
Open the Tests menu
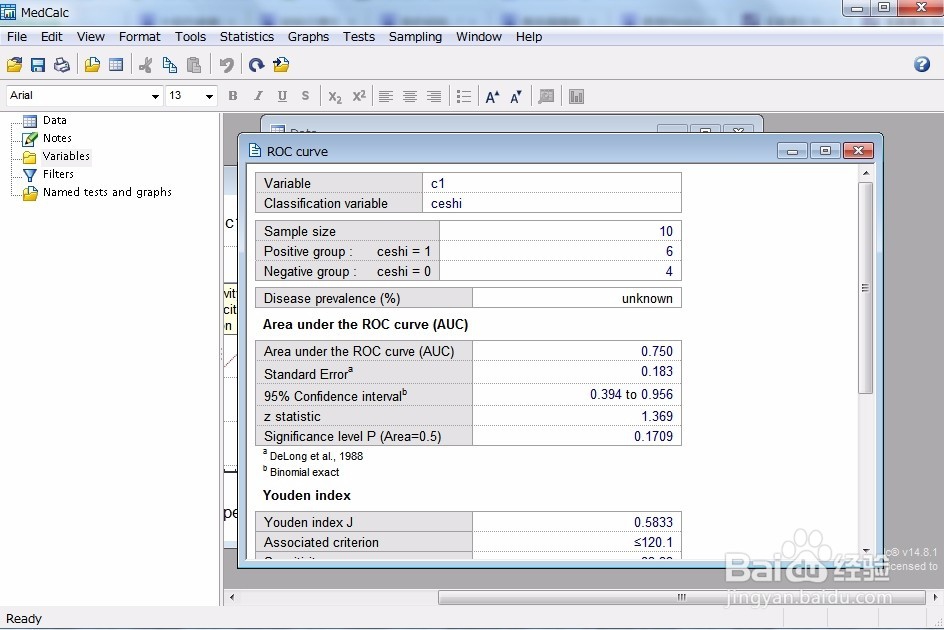pos(359,37)
